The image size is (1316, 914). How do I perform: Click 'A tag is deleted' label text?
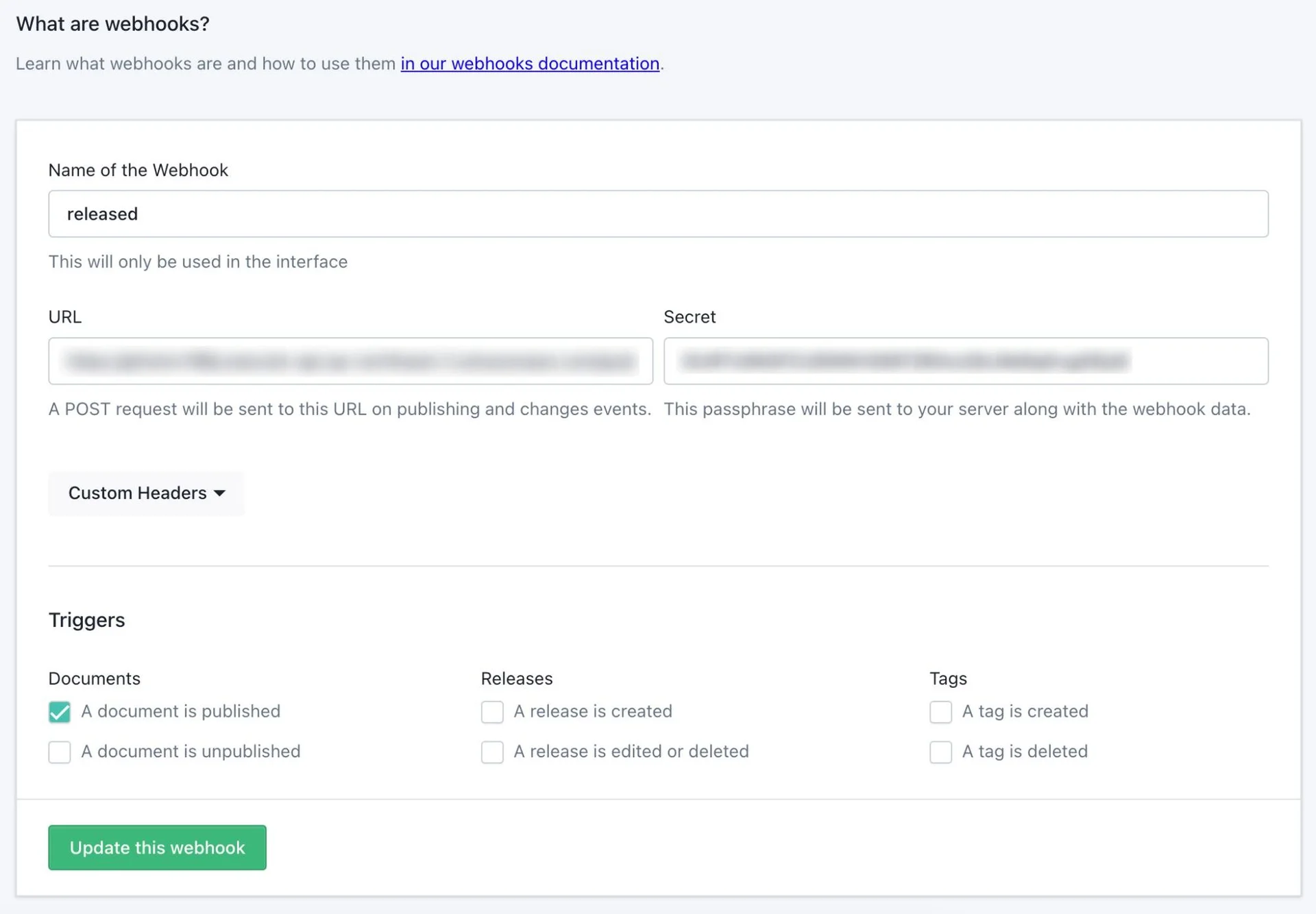[1024, 752]
